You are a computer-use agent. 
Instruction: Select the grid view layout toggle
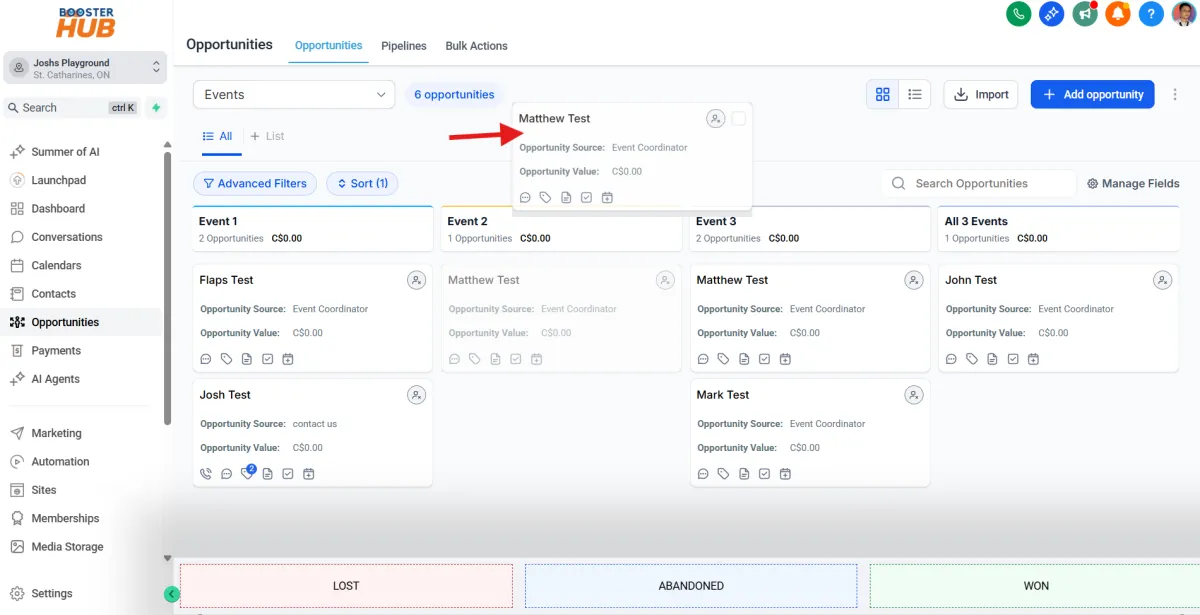[x=883, y=94]
